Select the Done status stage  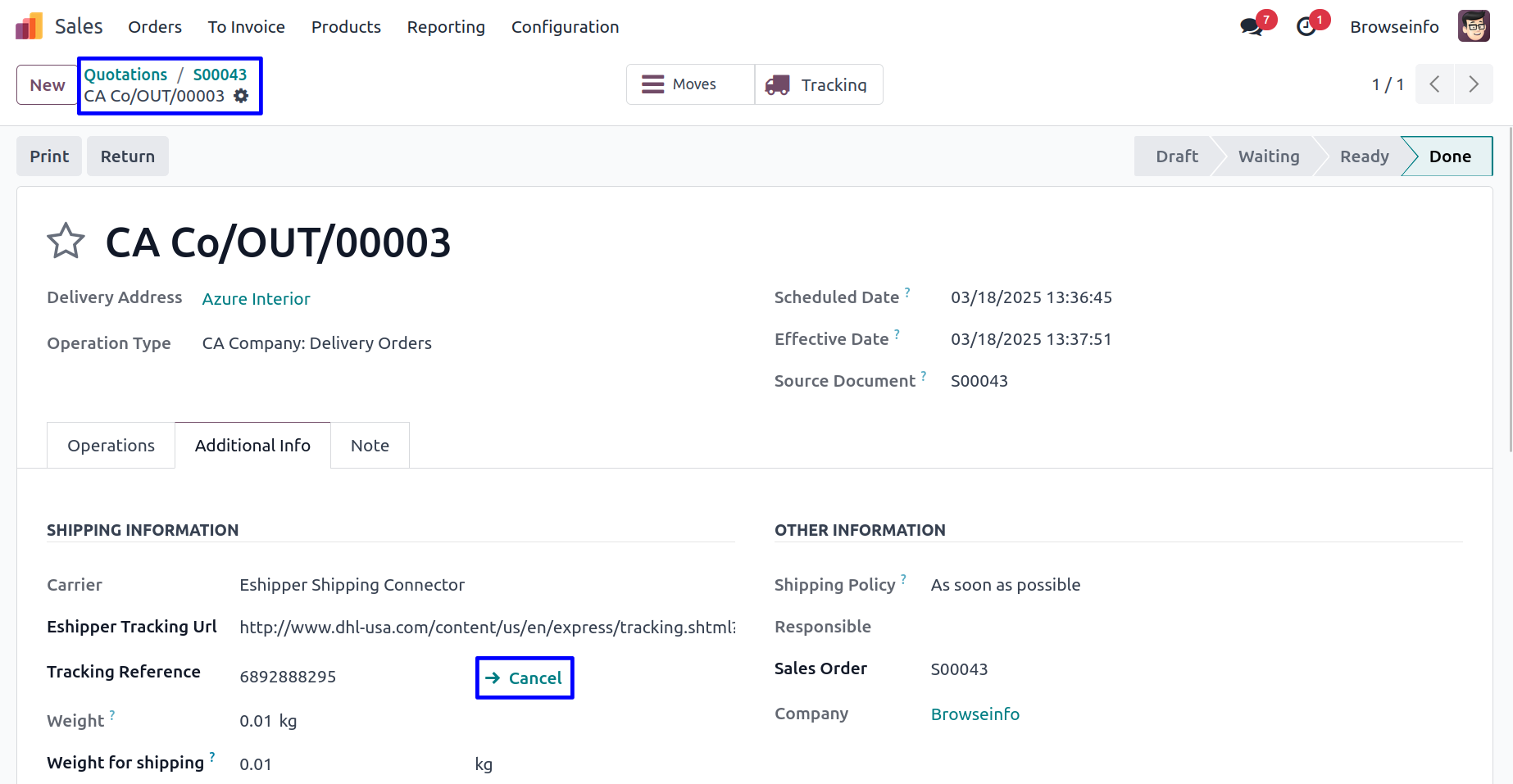1449,156
